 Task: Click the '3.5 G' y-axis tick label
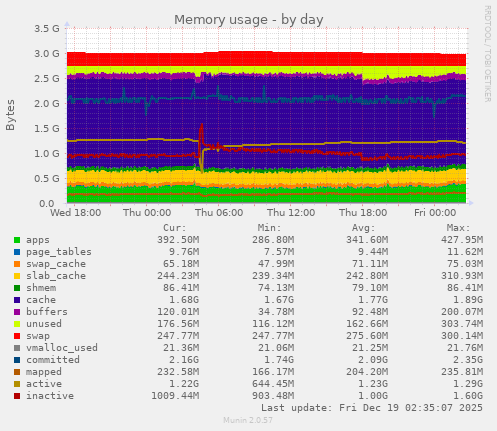coord(47,29)
